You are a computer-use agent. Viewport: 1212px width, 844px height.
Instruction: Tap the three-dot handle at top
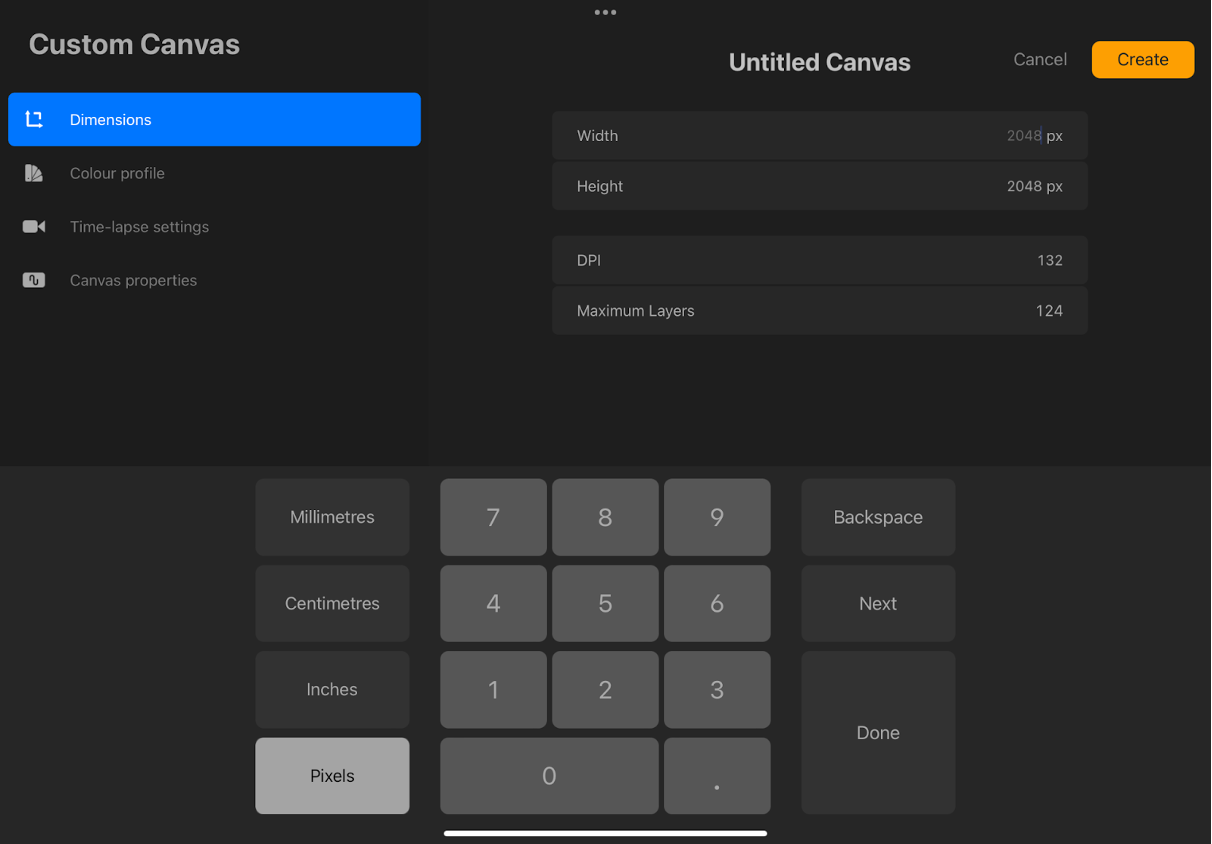[605, 13]
